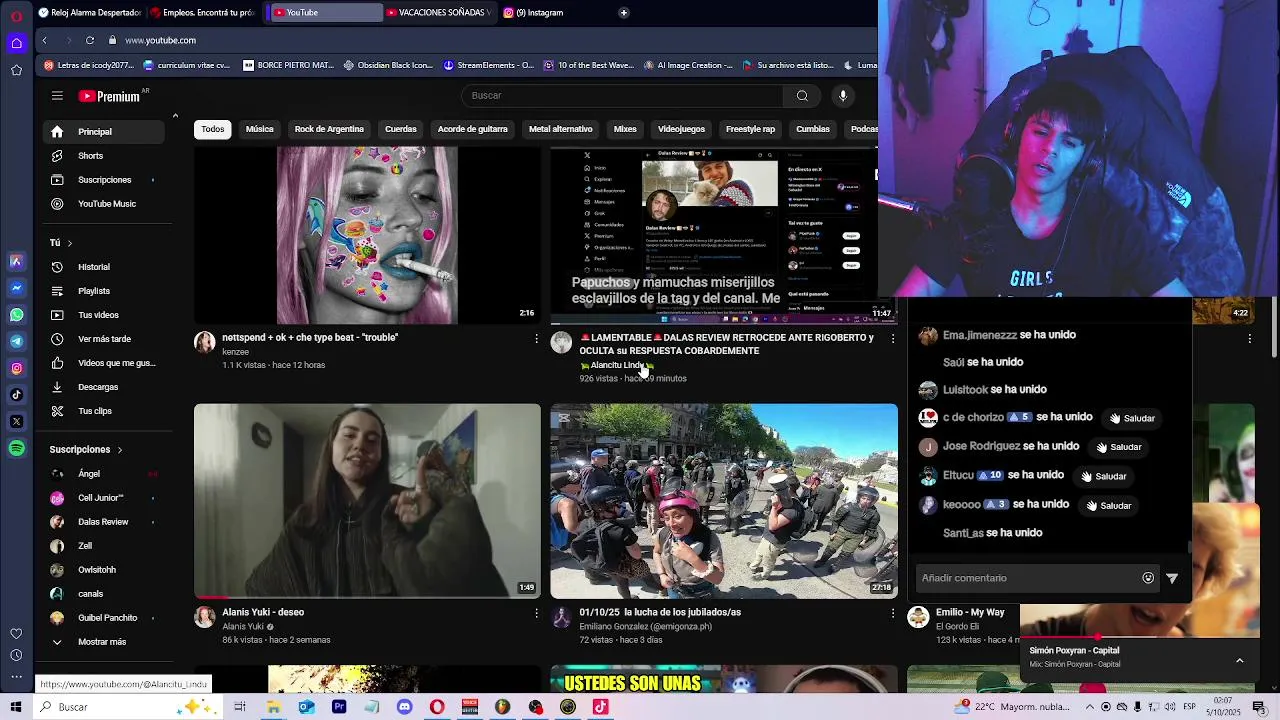This screenshot has height=720, width=1280.
Task: Switch to the Instagram browser tab
Action: click(x=540, y=13)
